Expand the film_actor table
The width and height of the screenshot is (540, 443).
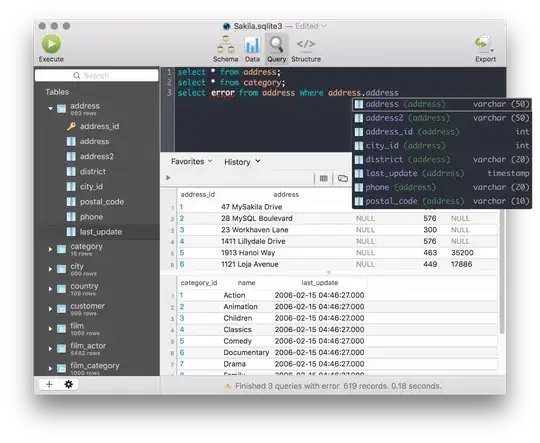pyautogui.click(x=50, y=349)
